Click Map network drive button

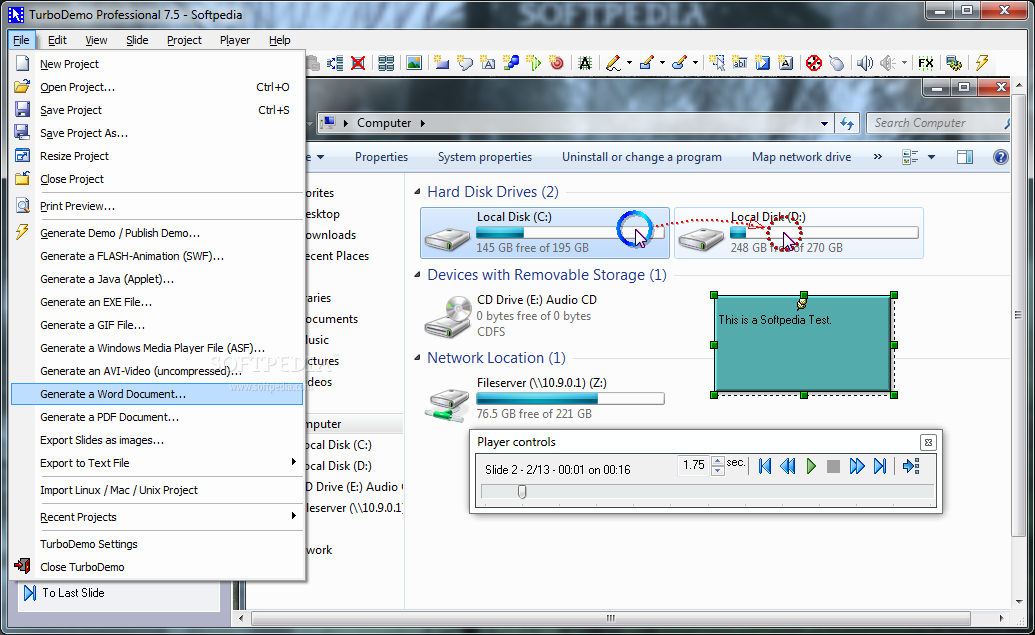pos(801,157)
